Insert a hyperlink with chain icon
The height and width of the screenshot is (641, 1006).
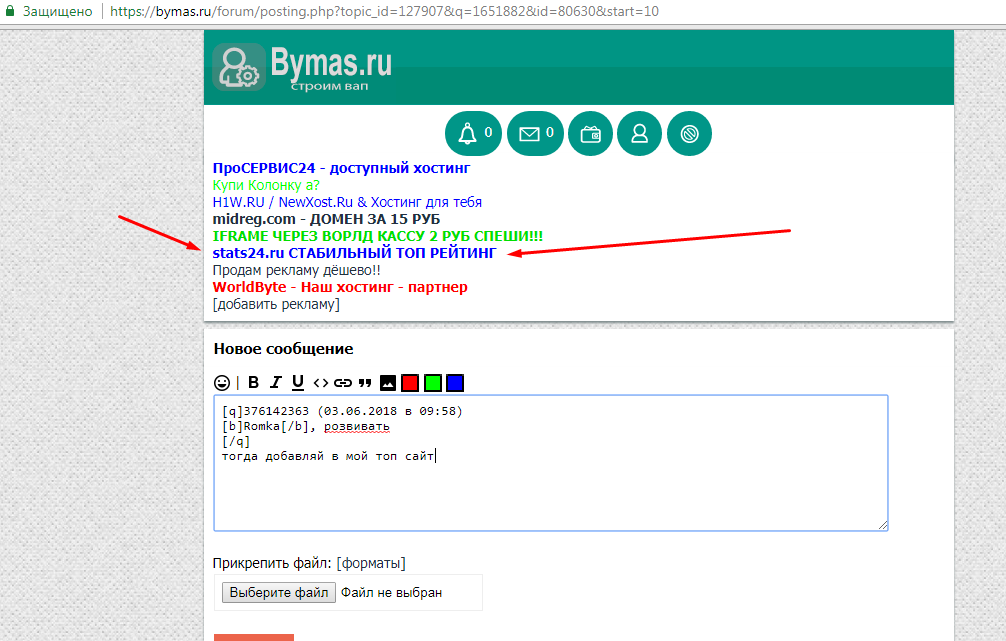click(343, 382)
